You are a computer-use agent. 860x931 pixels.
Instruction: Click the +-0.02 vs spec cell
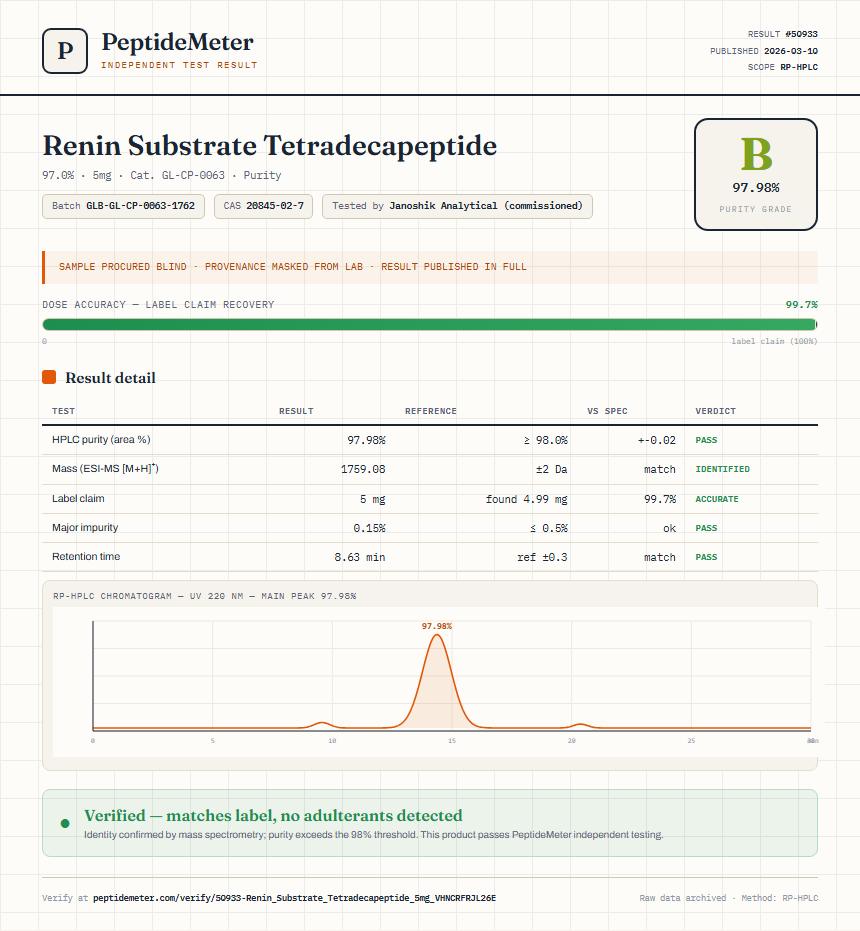point(656,440)
